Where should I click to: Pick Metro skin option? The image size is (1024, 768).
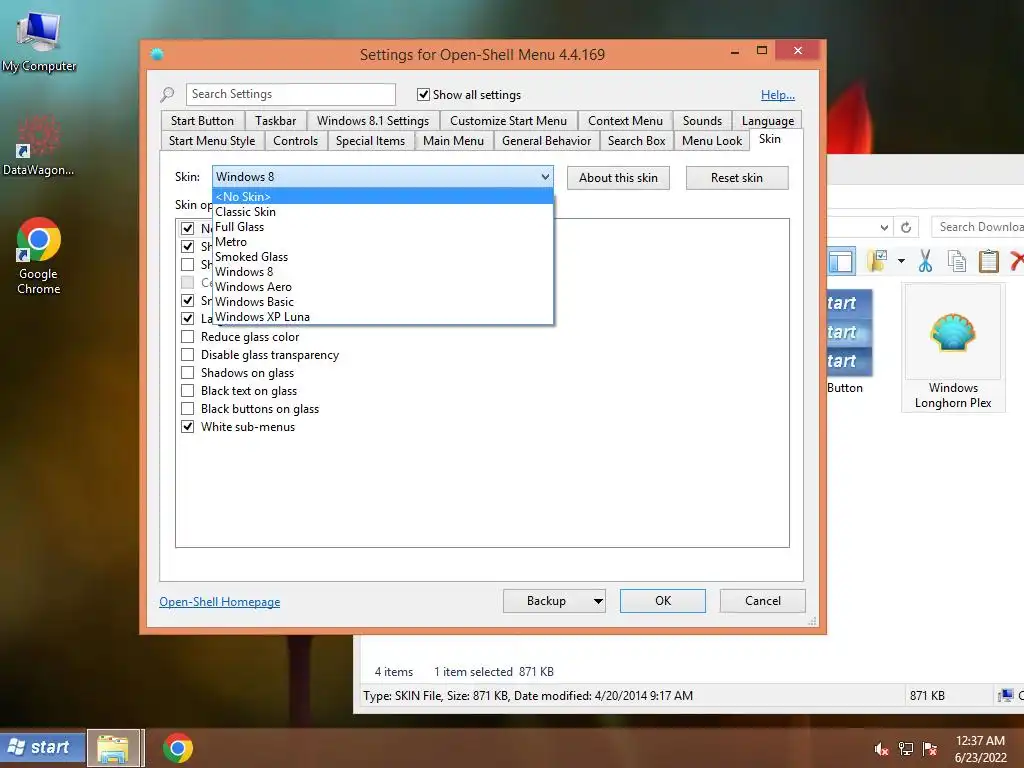[x=383, y=242]
